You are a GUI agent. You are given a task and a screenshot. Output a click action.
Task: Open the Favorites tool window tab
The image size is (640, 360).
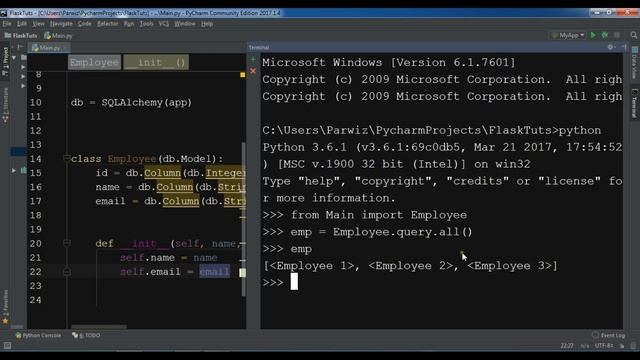(5, 307)
